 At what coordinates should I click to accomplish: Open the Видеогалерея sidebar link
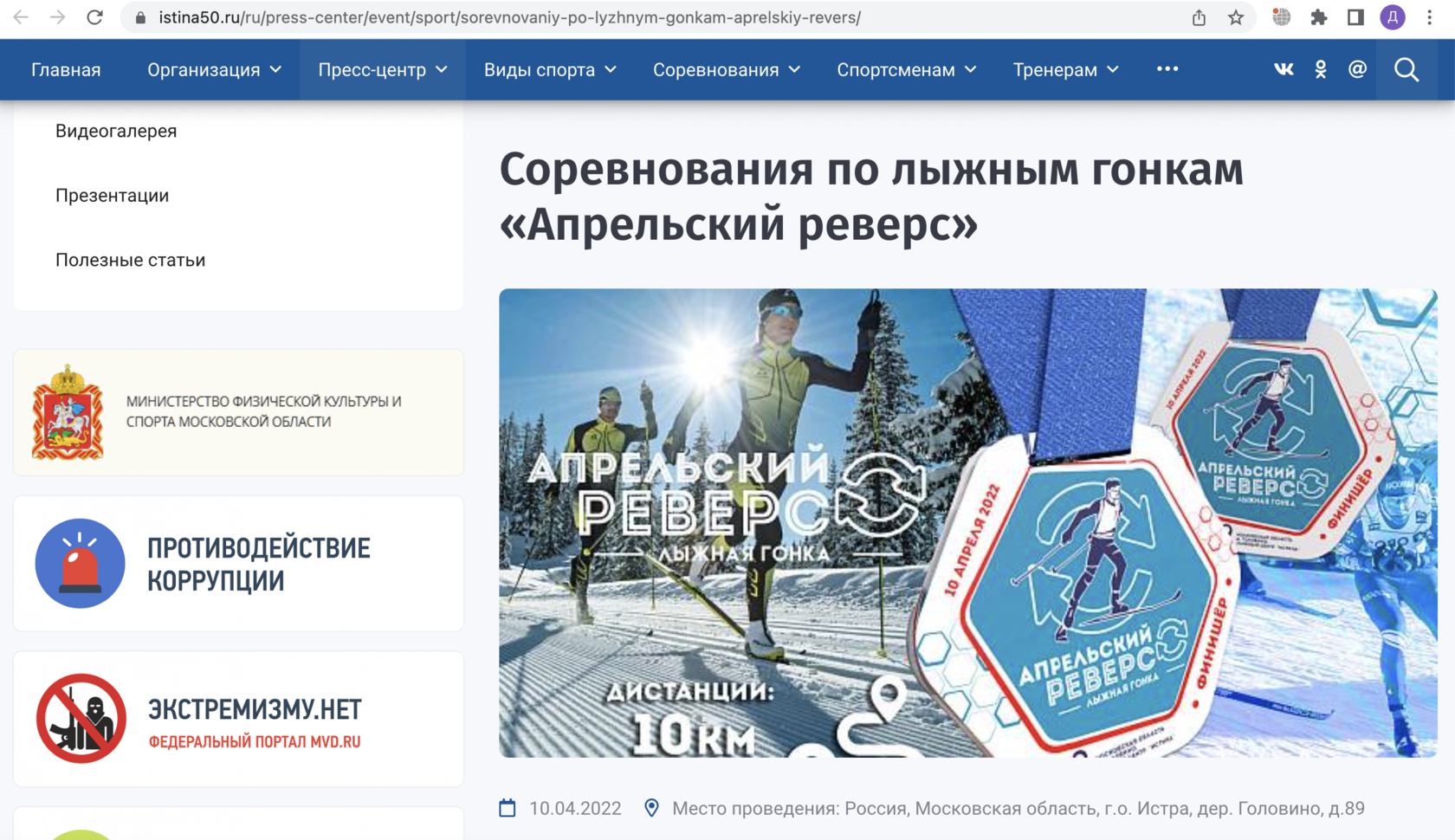click(116, 131)
